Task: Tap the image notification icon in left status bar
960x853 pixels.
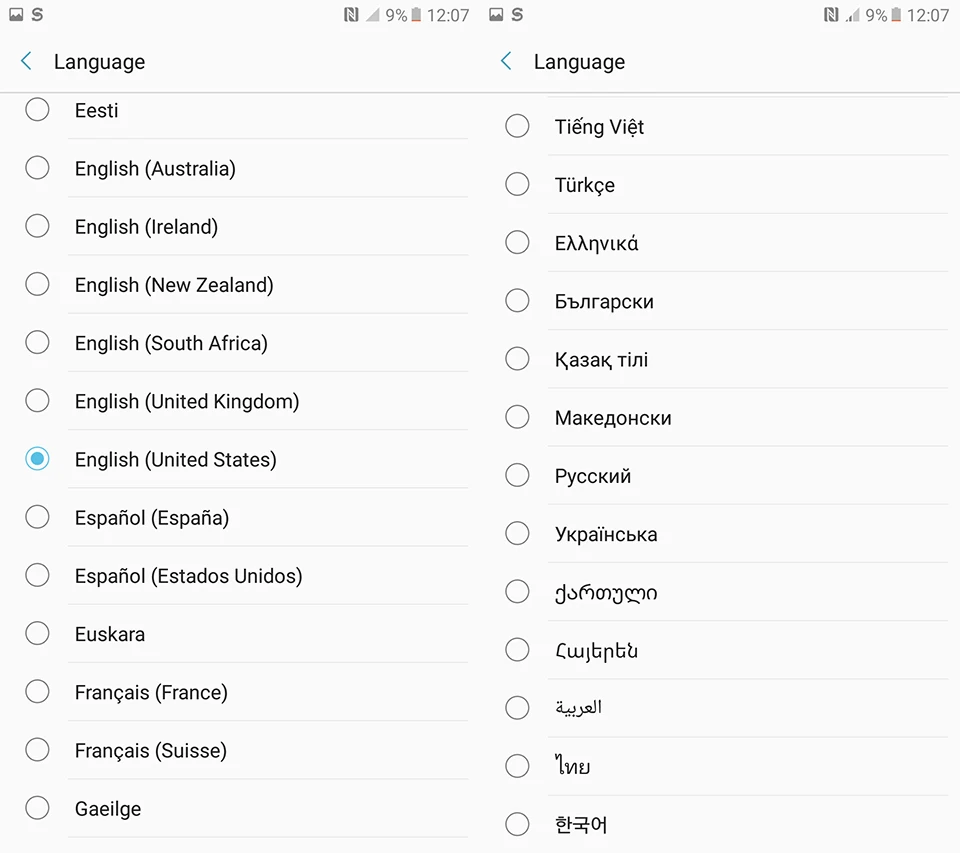Action: pyautogui.click(x=16, y=15)
